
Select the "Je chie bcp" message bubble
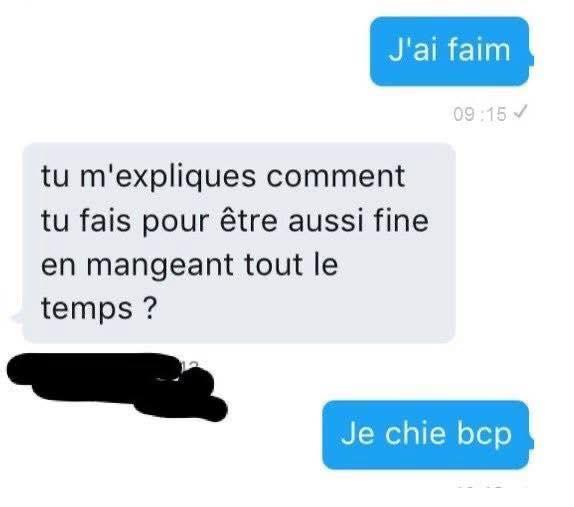pos(427,435)
